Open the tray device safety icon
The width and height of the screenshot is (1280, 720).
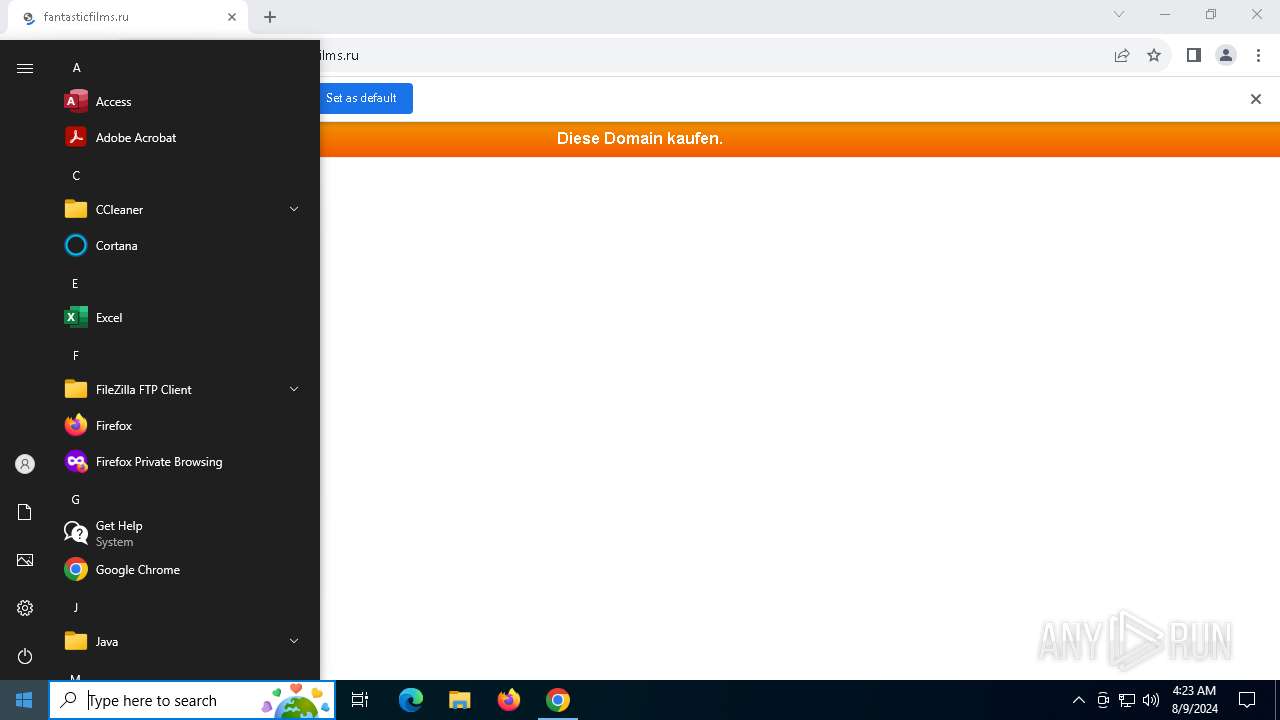(x=1103, y=700)
